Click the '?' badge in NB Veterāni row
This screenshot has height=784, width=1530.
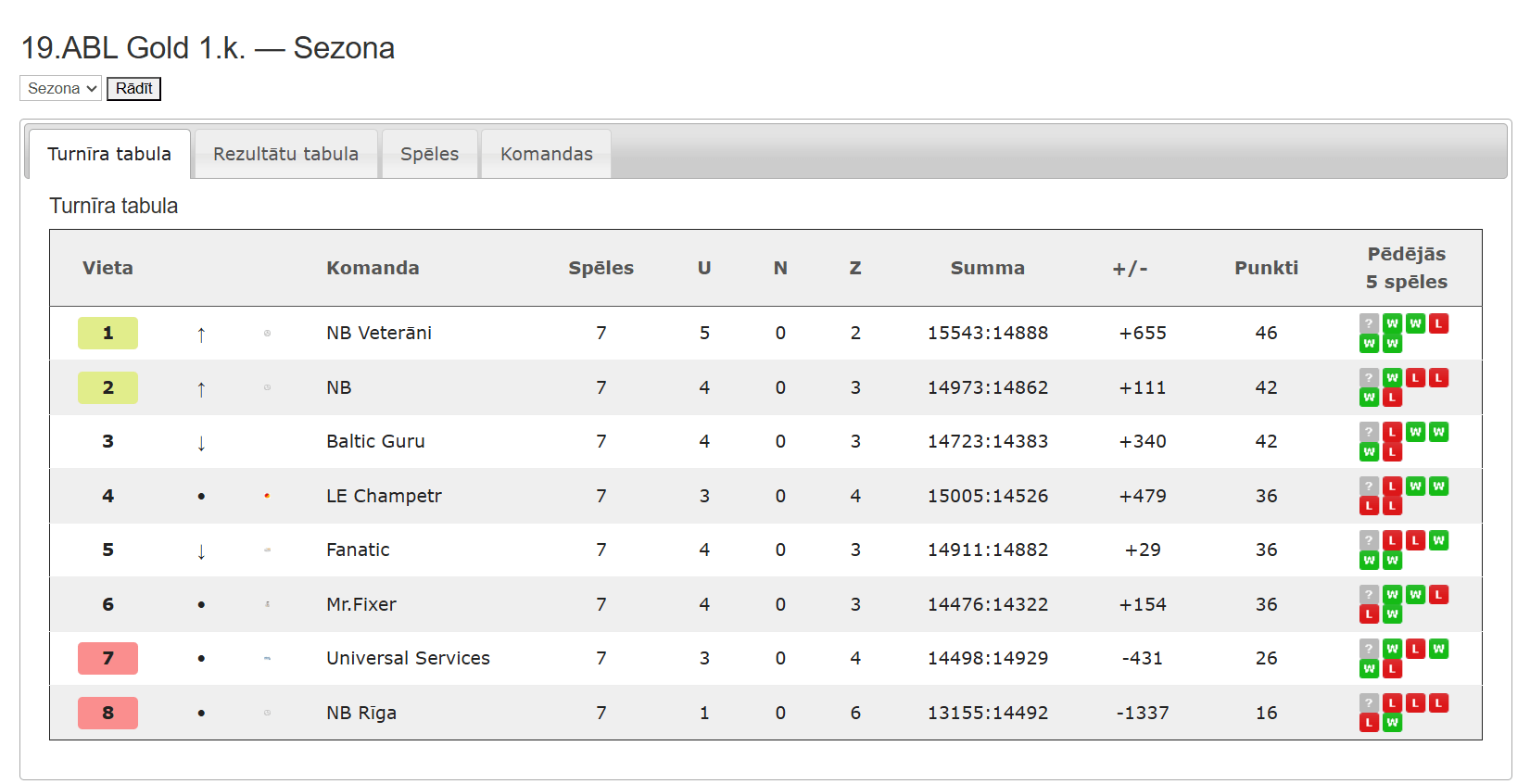pyautogui.click(x=1369, y=323)
